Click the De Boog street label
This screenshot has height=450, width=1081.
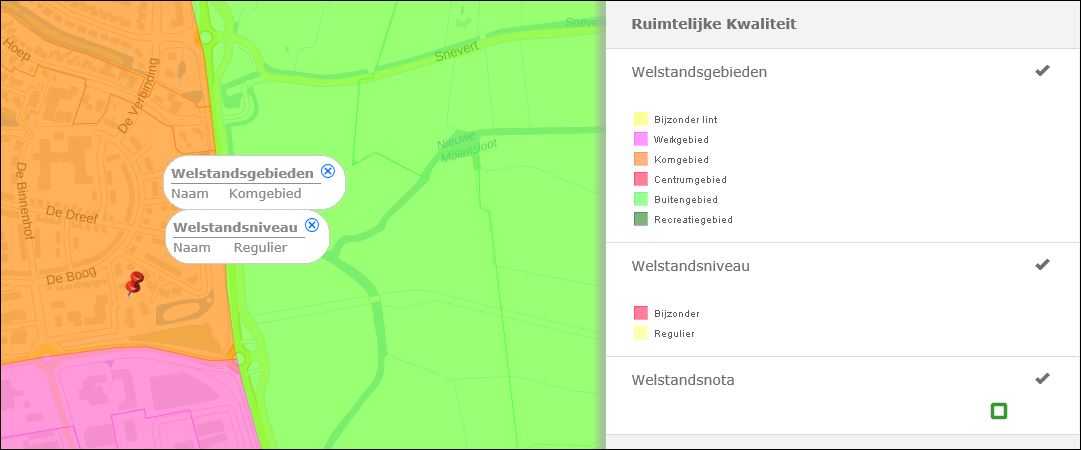click(70, 276)
